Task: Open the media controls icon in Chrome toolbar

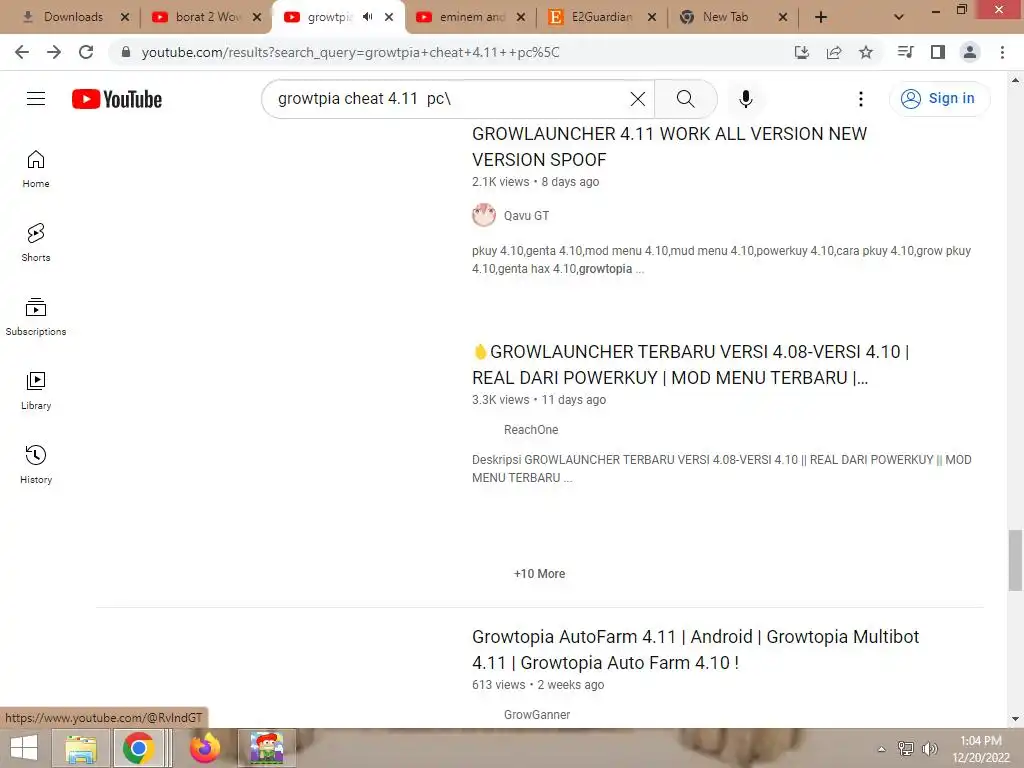Action: tap(905, 52)
